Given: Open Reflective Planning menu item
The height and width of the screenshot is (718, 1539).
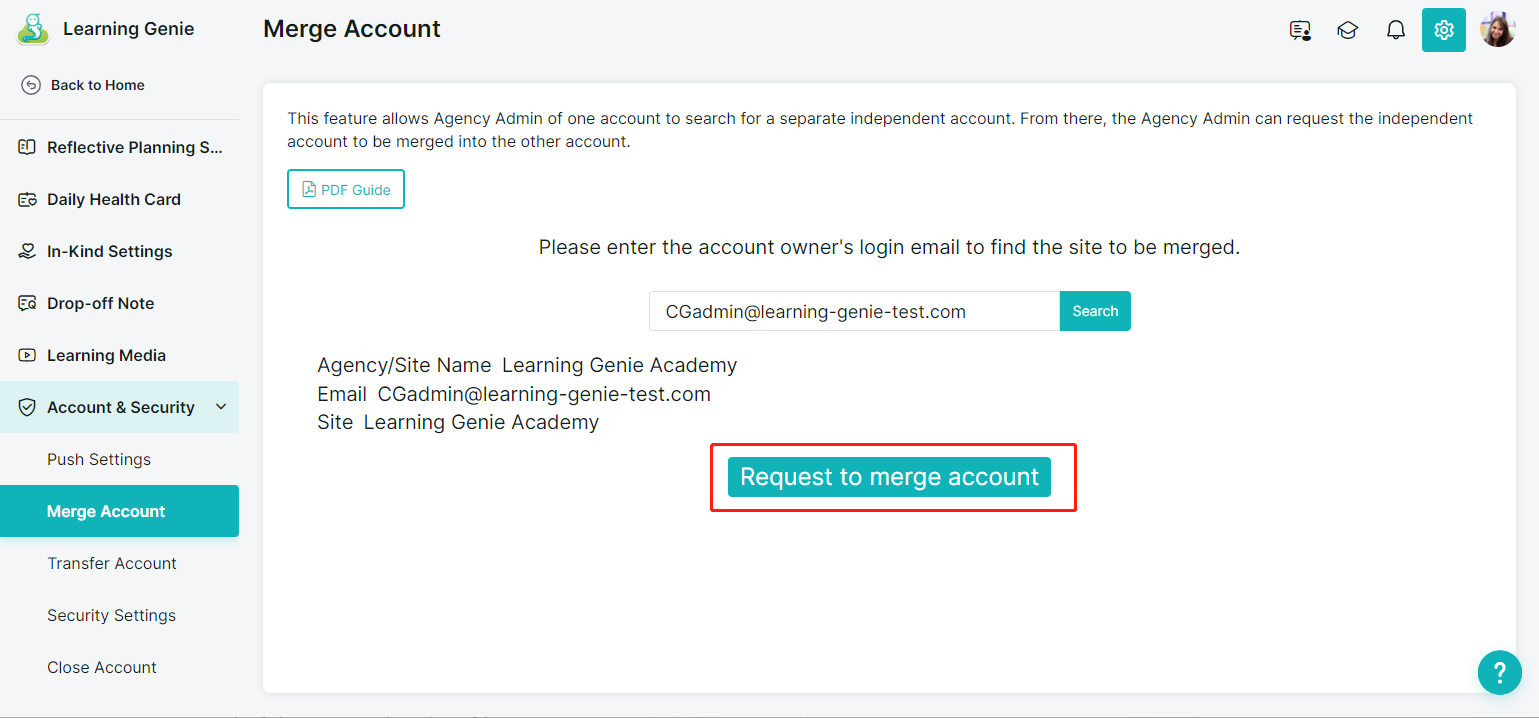Looking at the screenshot, I should pos(120,147).
